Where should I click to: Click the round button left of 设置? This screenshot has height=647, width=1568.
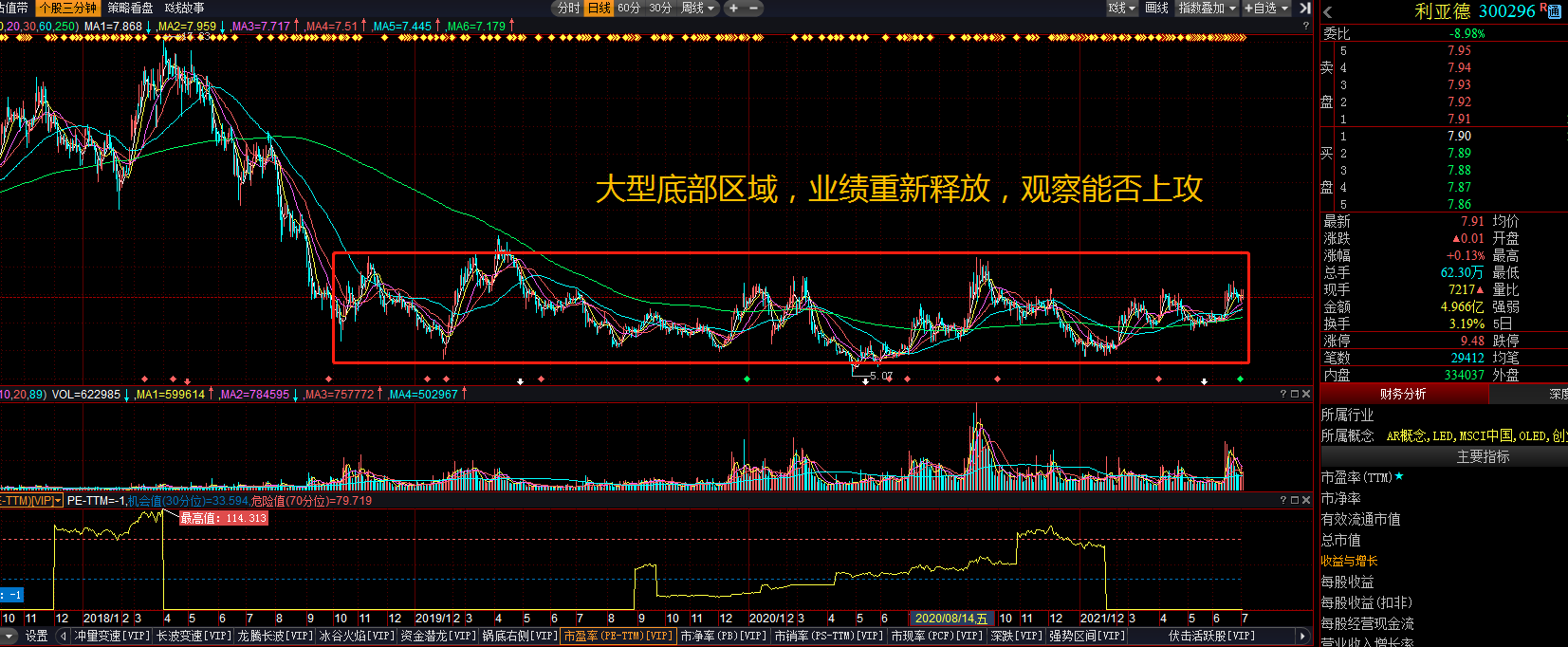click(x=9, y=636)
